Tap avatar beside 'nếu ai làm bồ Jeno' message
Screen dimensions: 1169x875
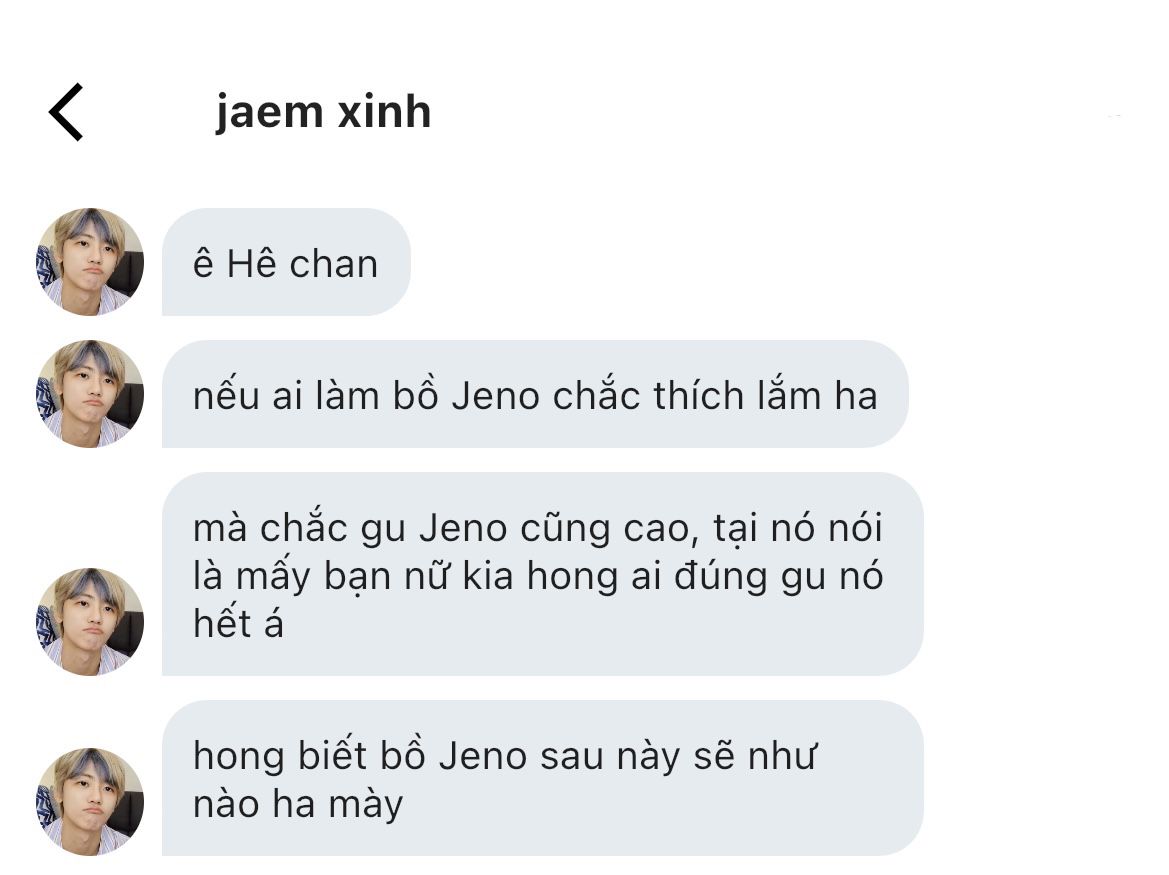click(x=89, y=394)
